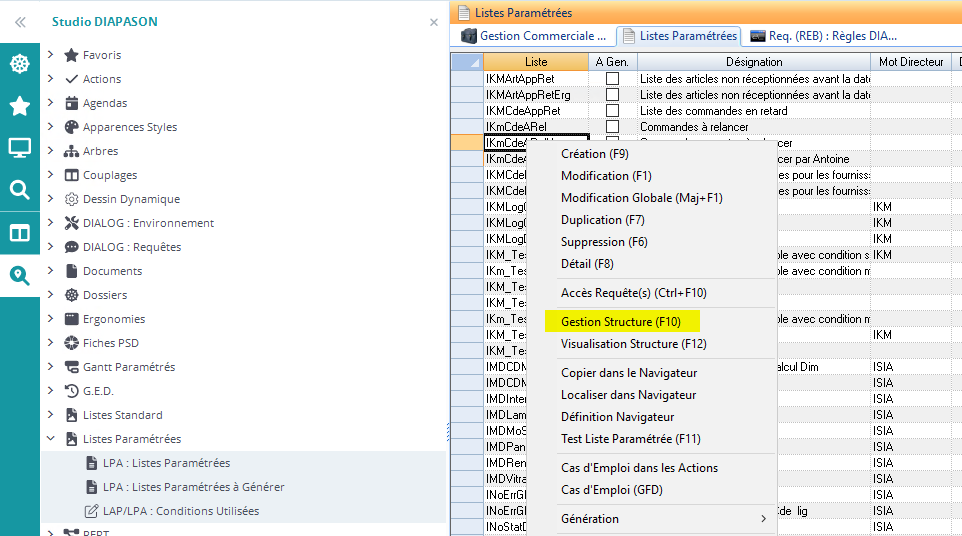Choose Duplication (F7) from context menu
962x536 pixels.
602,220
